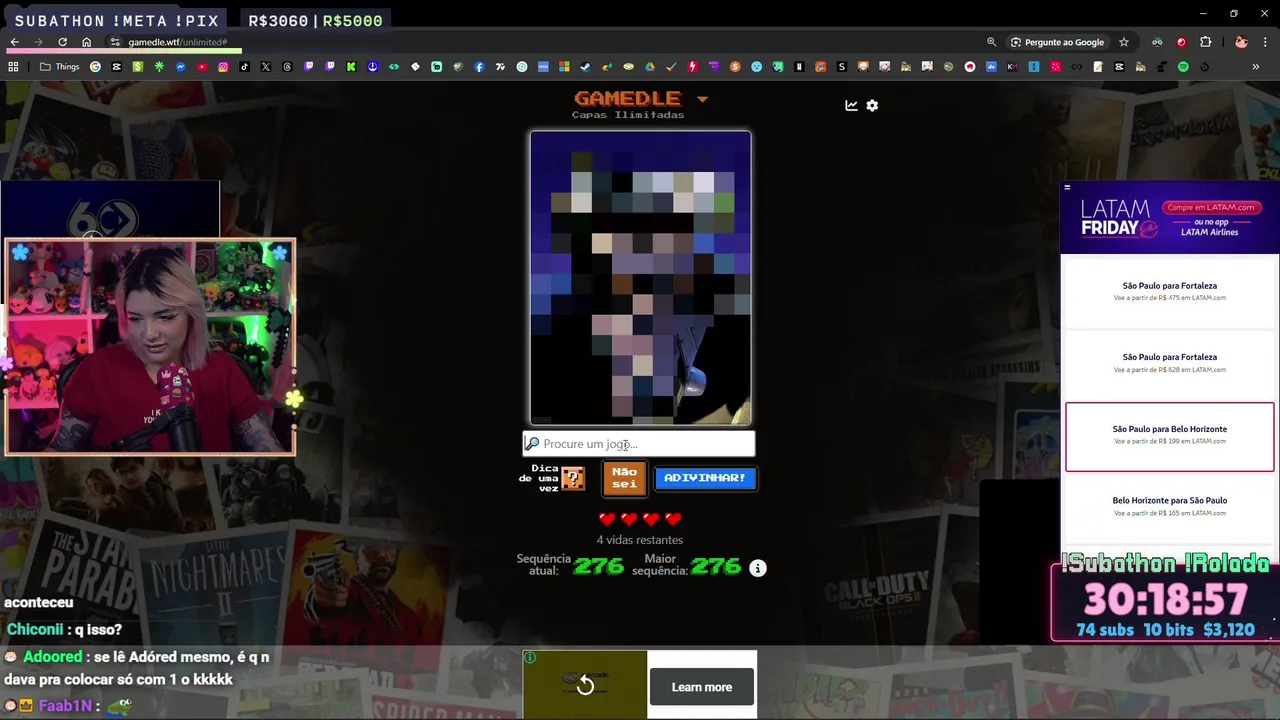1280x720 pixels.
Task: Open the Google bookmark icon
Action: click(x=95, y=67)
